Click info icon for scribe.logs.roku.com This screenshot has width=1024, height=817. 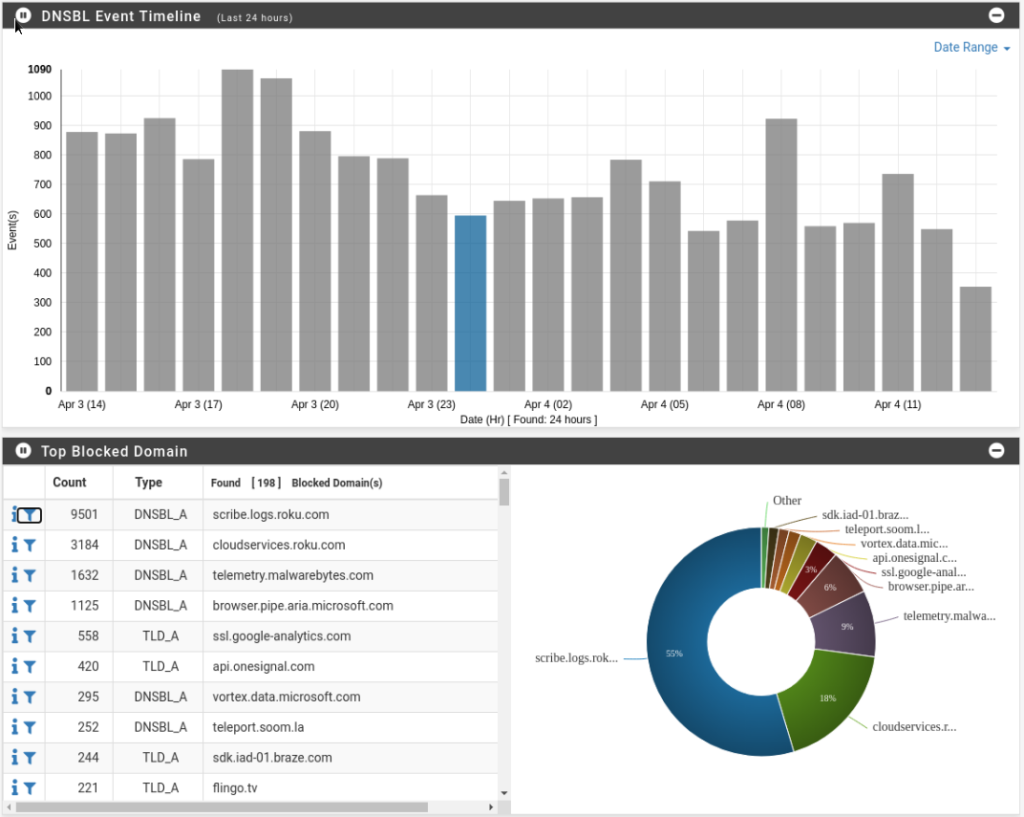click(14, 515)
